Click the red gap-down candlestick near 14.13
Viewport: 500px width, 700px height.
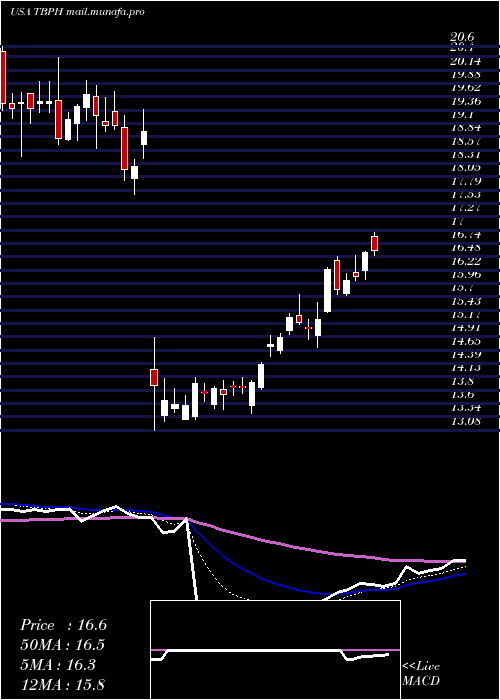coord(154,377)
